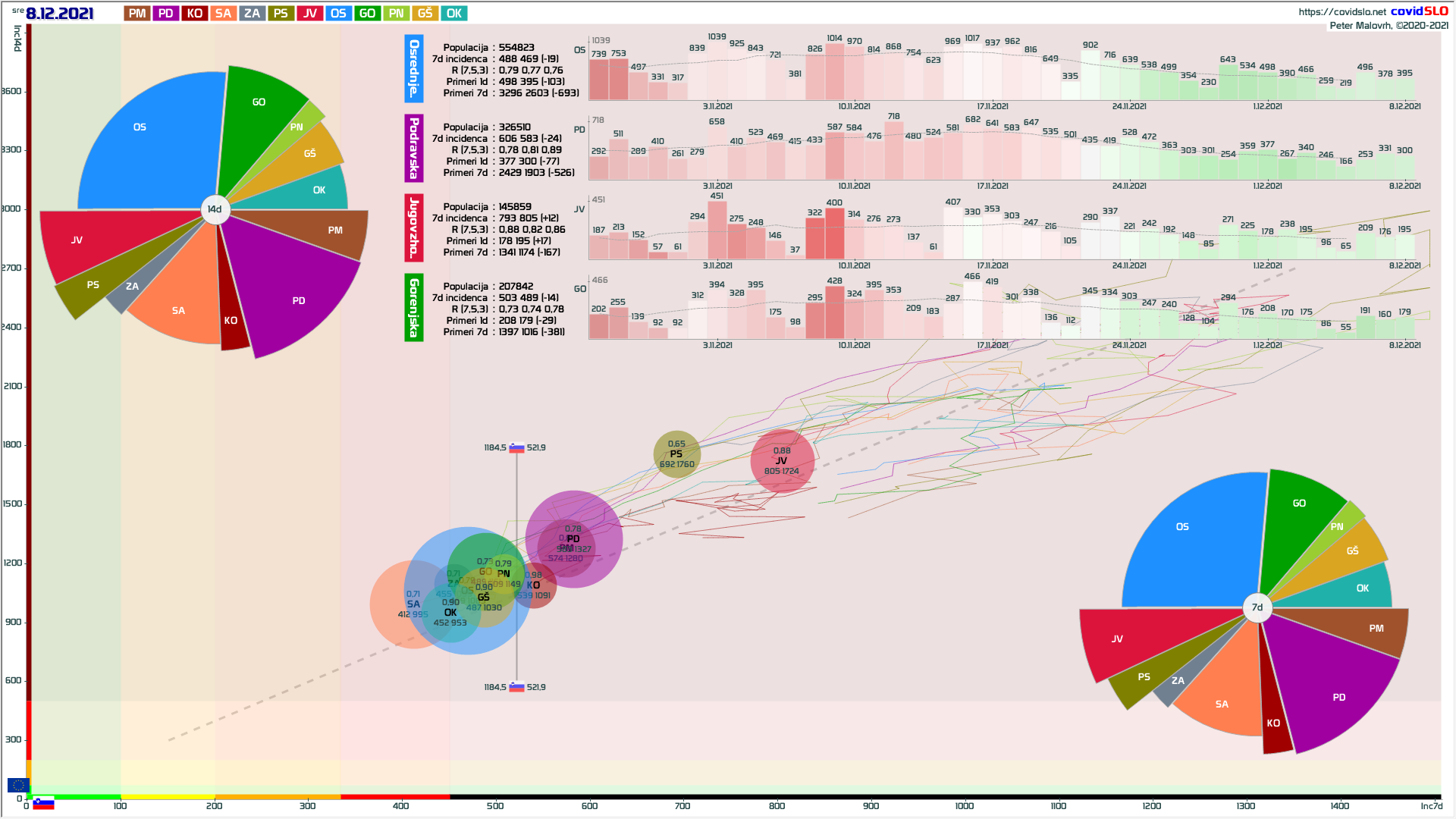This screenshot has height=819, width=1456.
Task: Toggle the OS region button
Action: click(x=338, y=14)
